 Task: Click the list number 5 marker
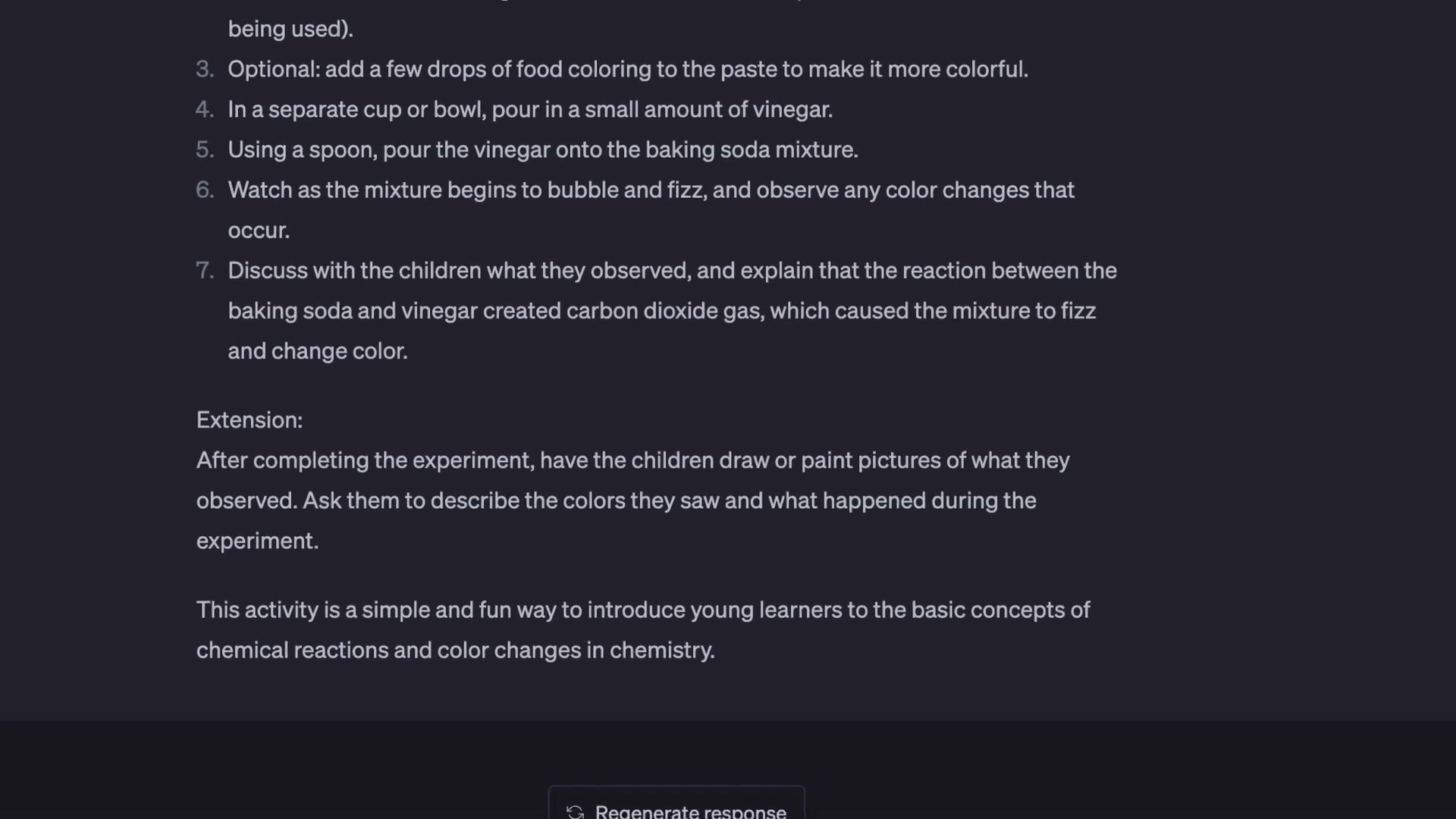tap(205, 149)
